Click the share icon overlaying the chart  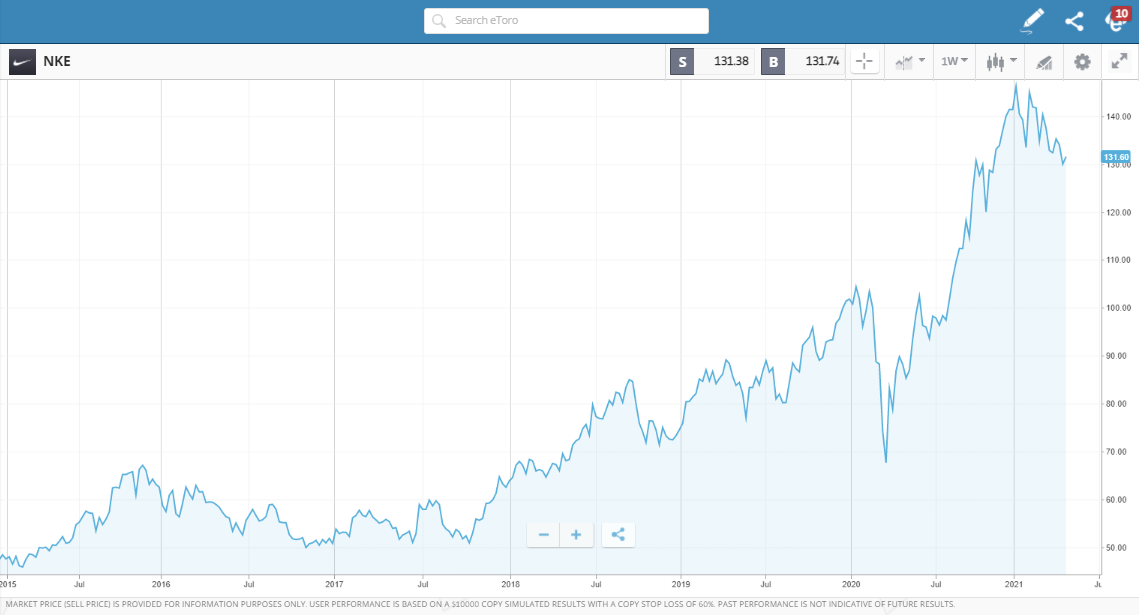618,534
